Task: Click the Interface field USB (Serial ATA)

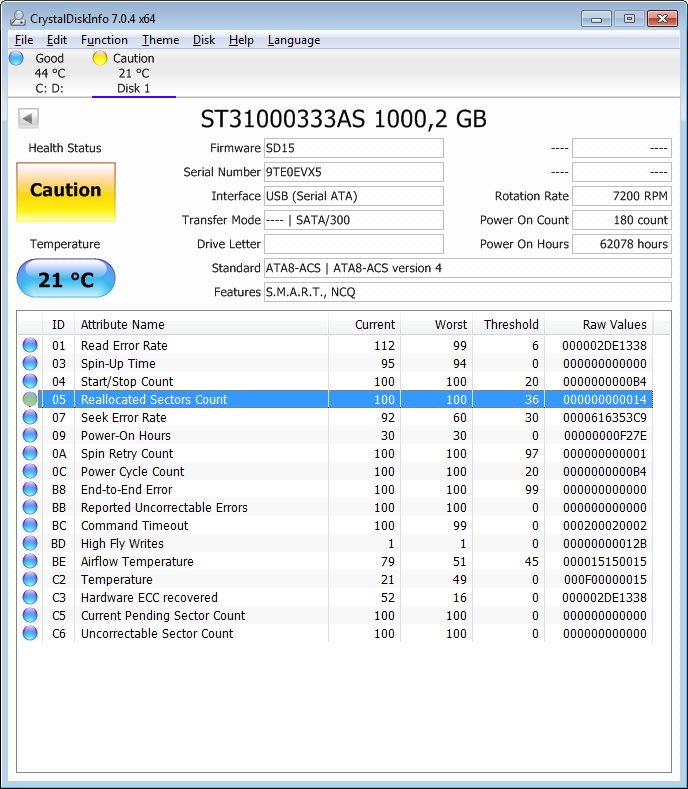Action: [354, 196]
